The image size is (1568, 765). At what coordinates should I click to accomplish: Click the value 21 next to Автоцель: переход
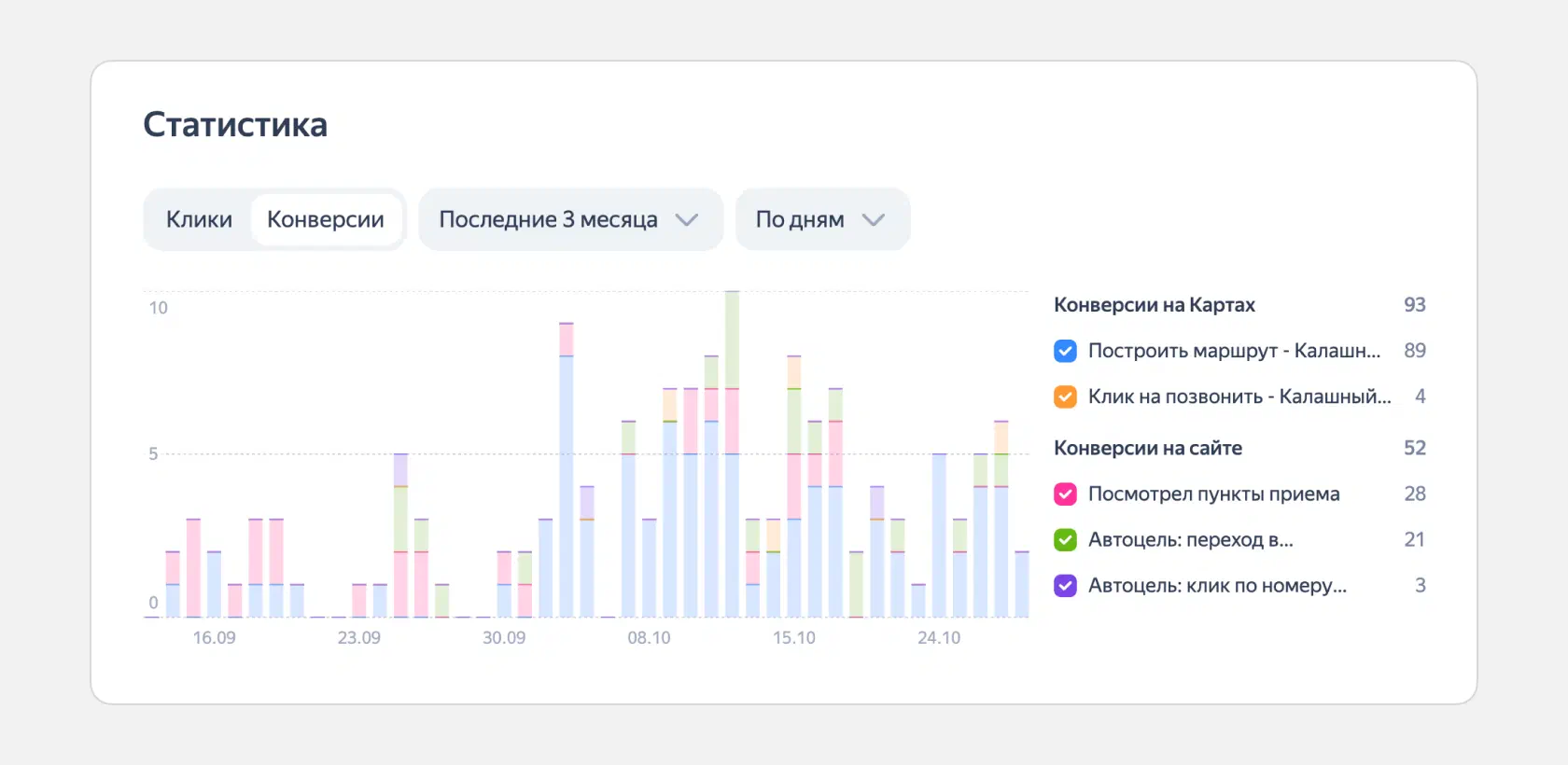[1414, 539]
